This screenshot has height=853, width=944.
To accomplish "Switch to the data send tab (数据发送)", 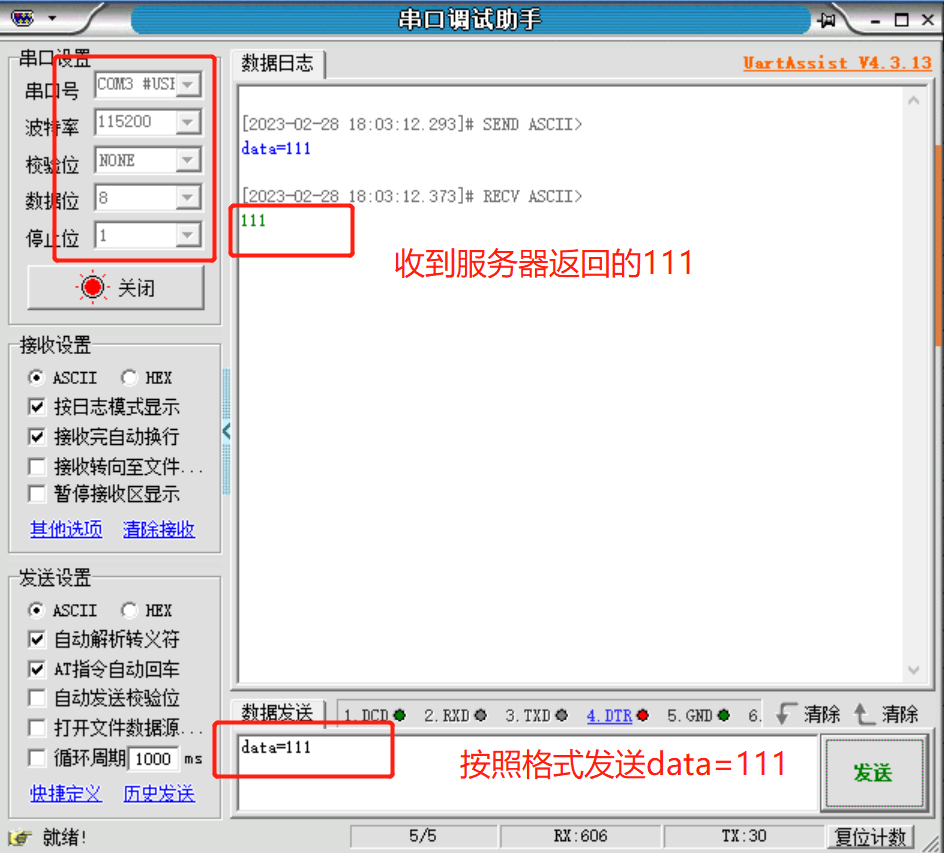I will pyautogui.click(x=278, y=713).
